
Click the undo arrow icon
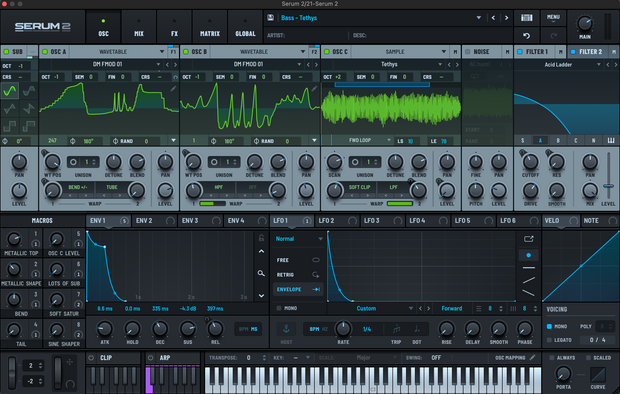(x=526, y=36)
